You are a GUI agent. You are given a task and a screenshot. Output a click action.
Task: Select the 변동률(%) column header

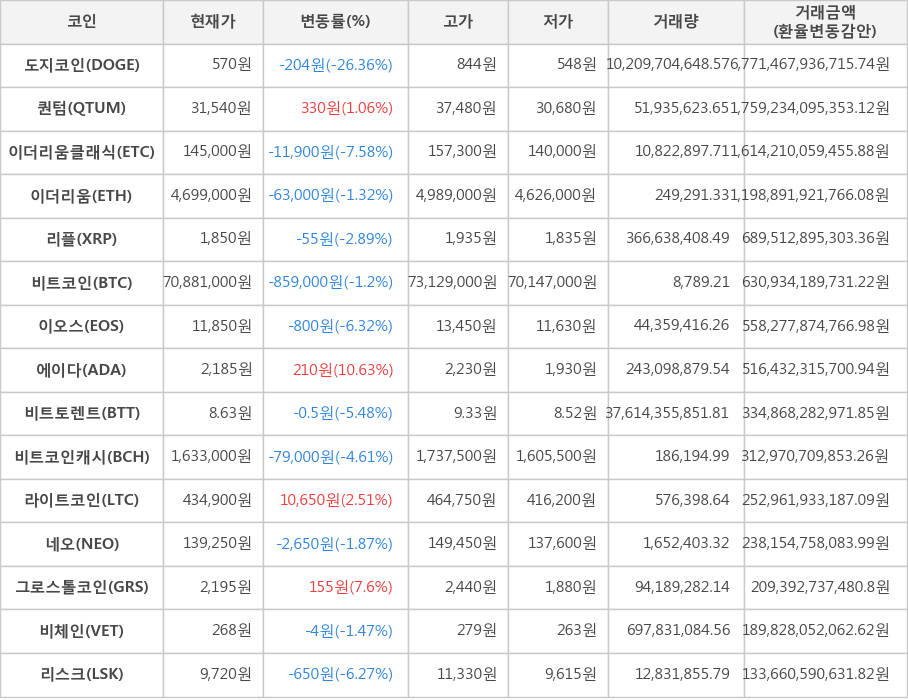(x=335, y=22)
